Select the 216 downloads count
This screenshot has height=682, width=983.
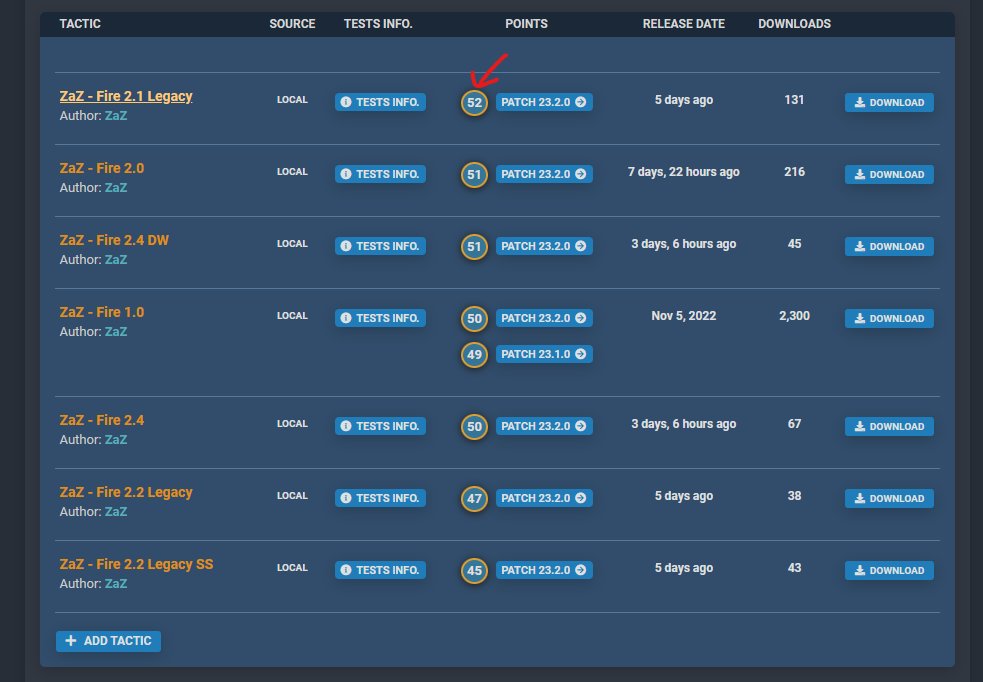point(794,172)
